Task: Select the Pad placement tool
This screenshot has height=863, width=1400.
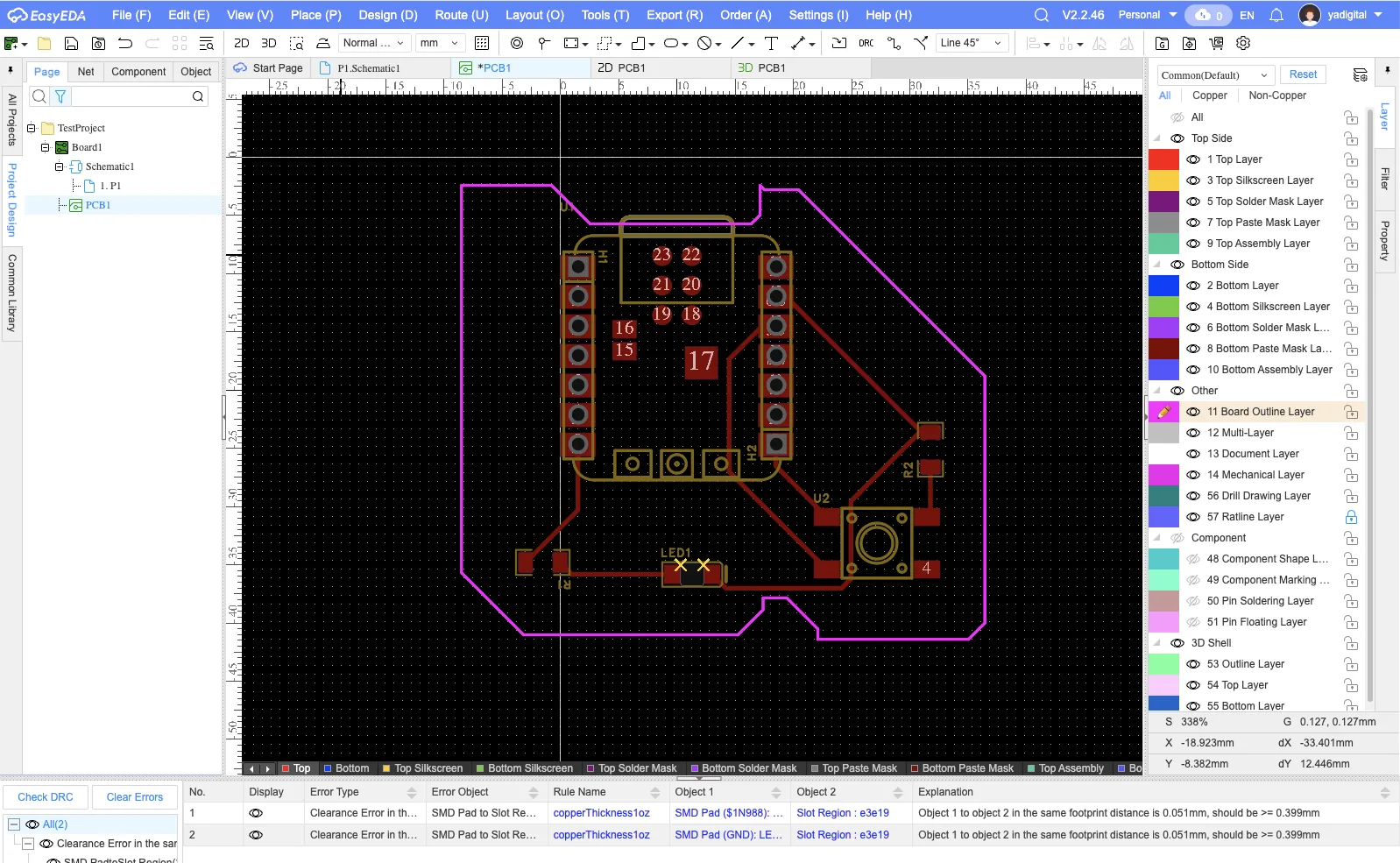Action: click(517, 43)
